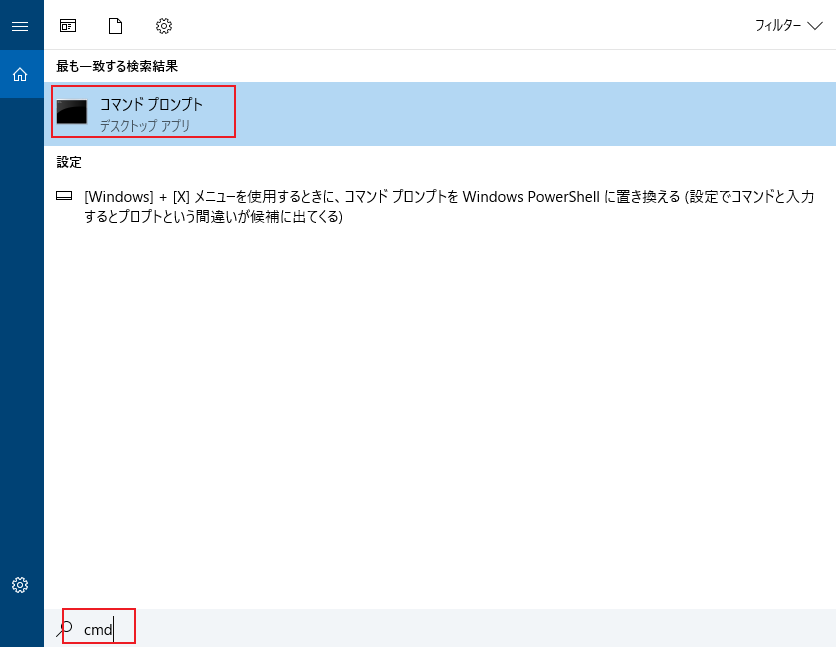
Task: Expand the chevron next to フィルター
Action: pyautogui.click(x=814, y=26)
